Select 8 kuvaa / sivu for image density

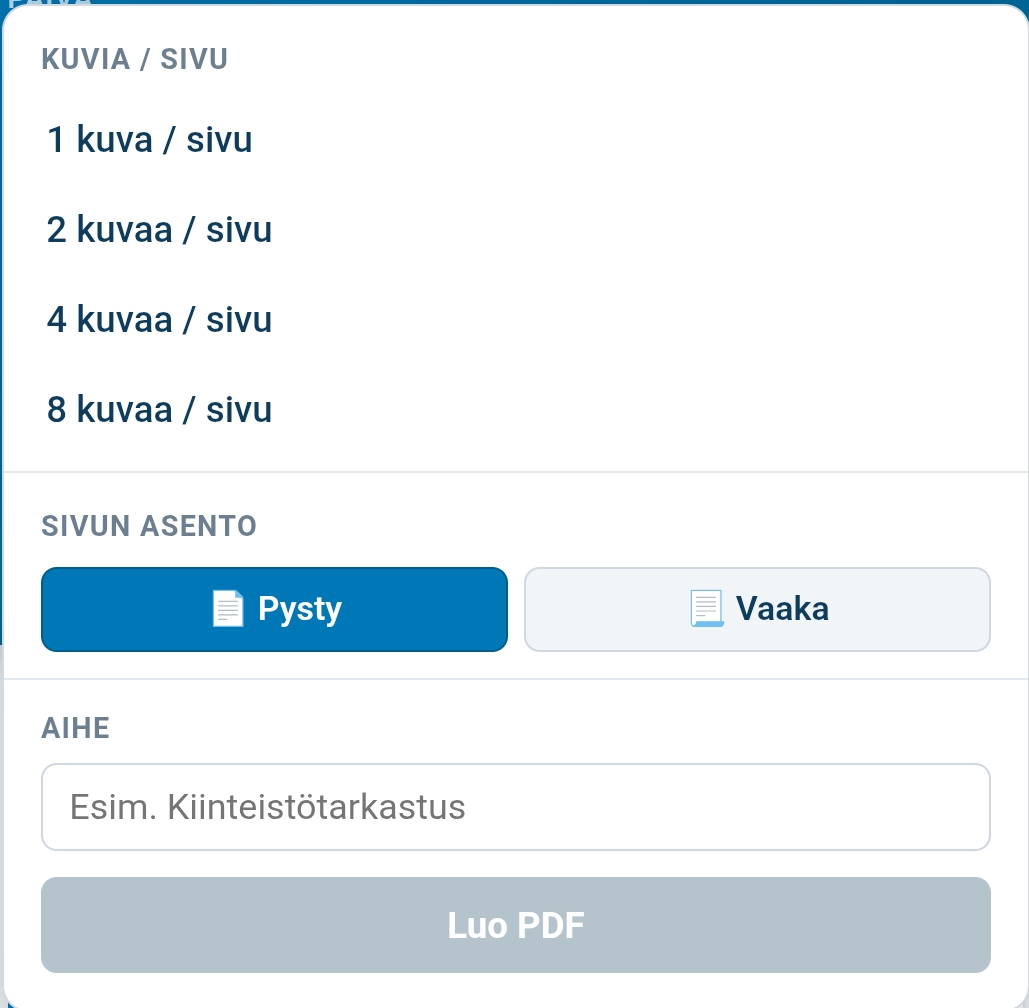[x=158, y=409]
